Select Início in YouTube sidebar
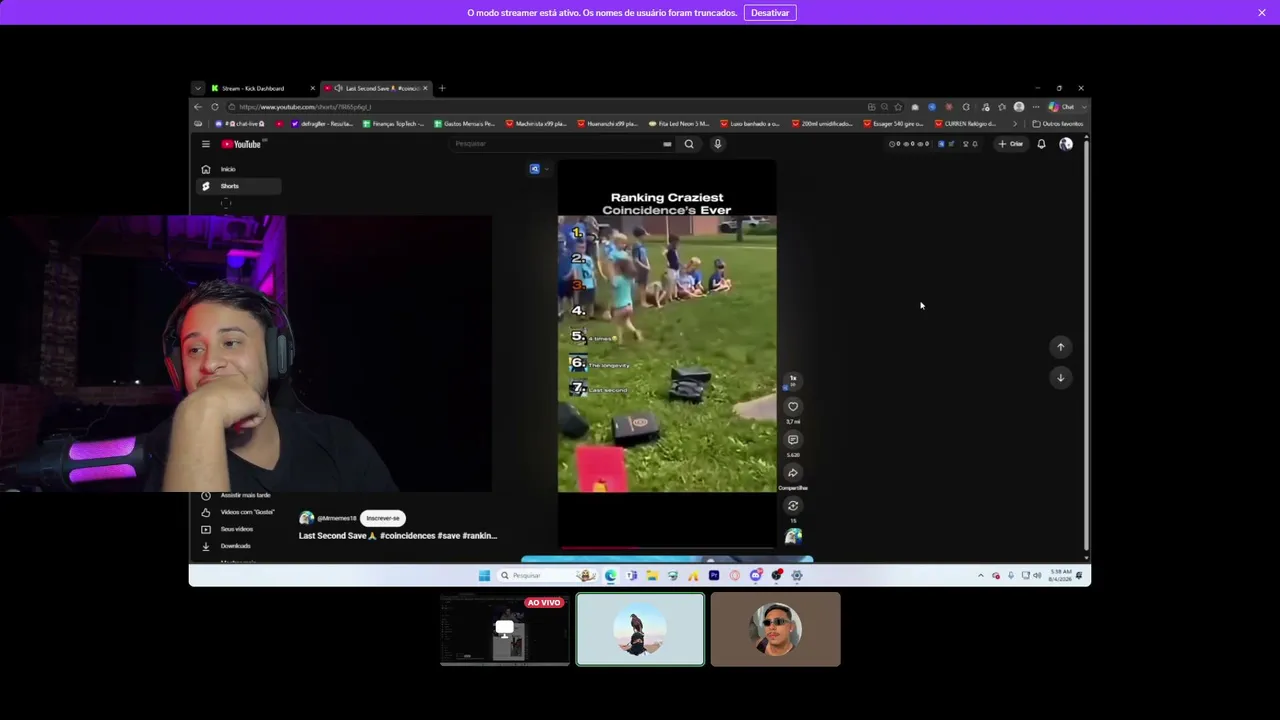The image size is (1280, 720). click(x=236, y=169)
